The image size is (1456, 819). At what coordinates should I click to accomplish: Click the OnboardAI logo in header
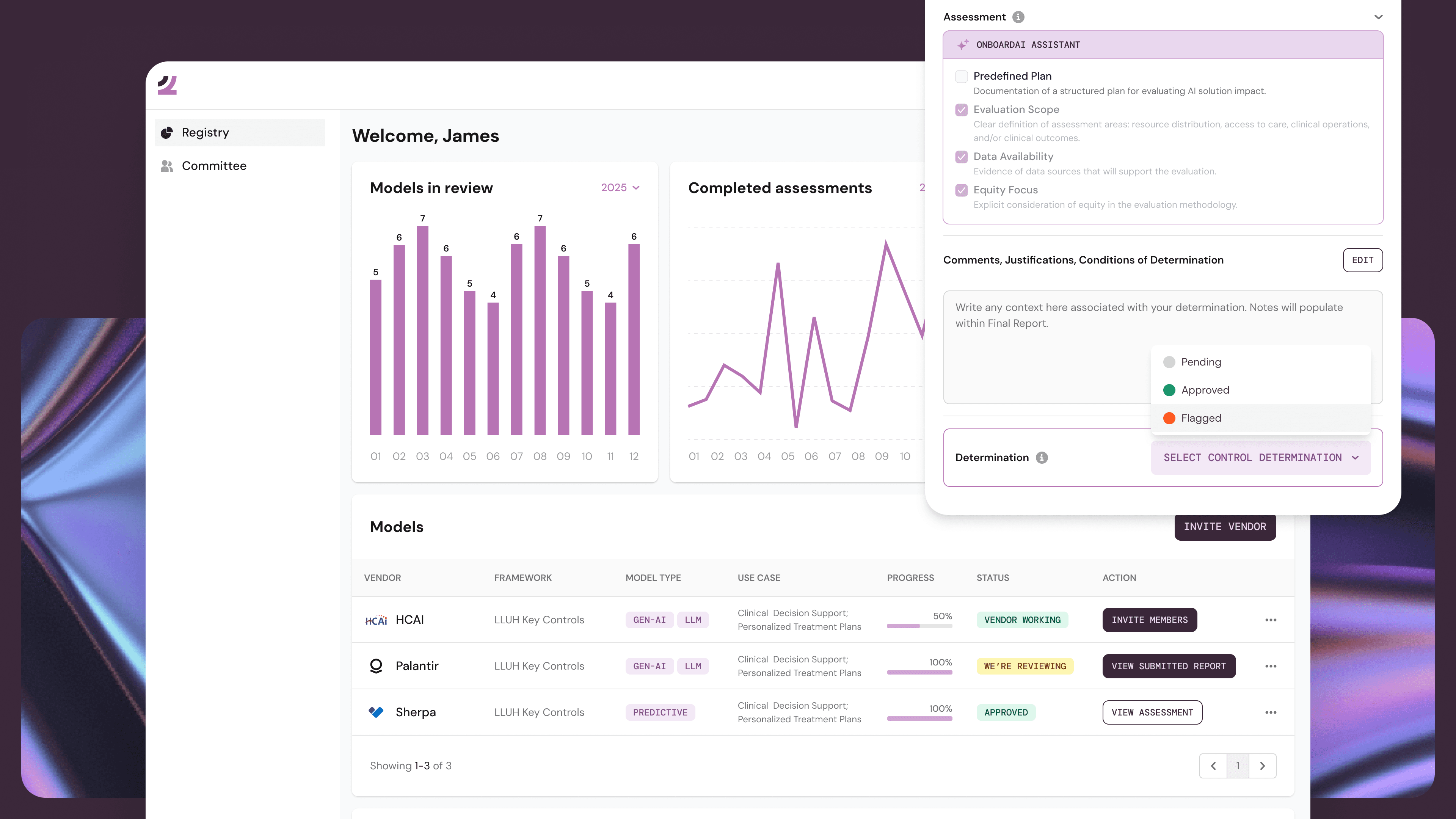[167, 85]
